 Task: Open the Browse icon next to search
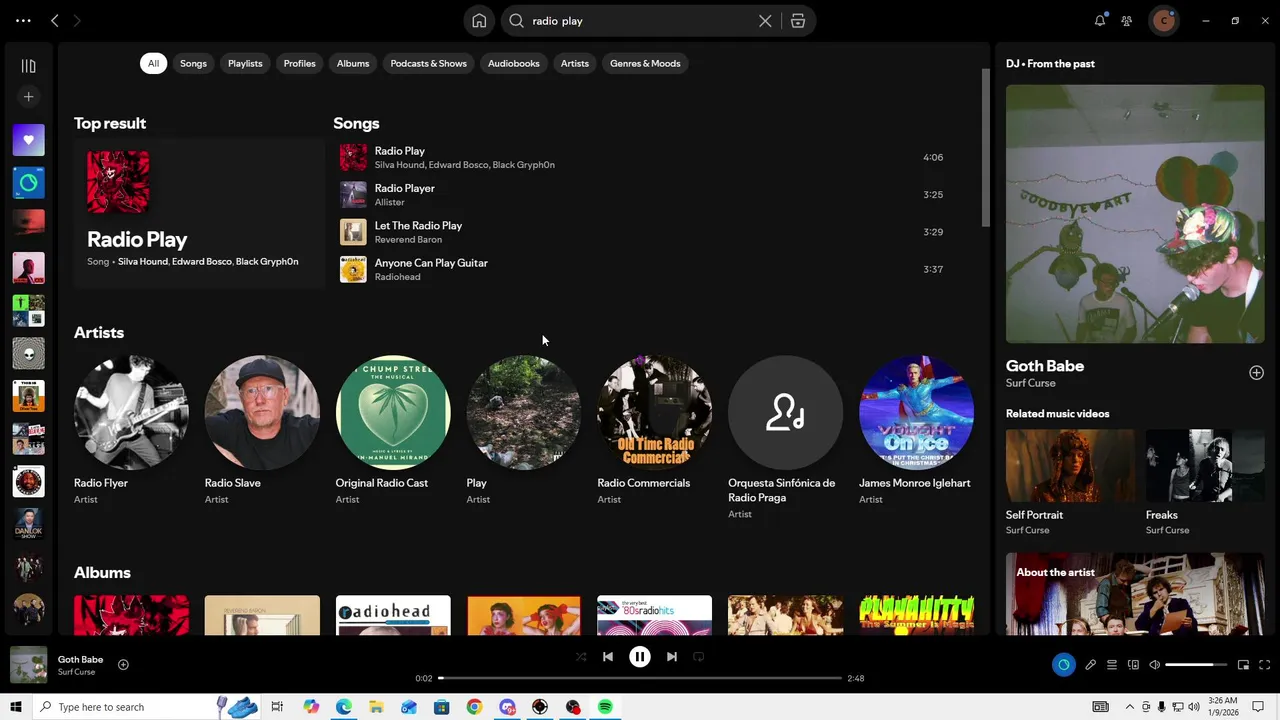[798, 21]
